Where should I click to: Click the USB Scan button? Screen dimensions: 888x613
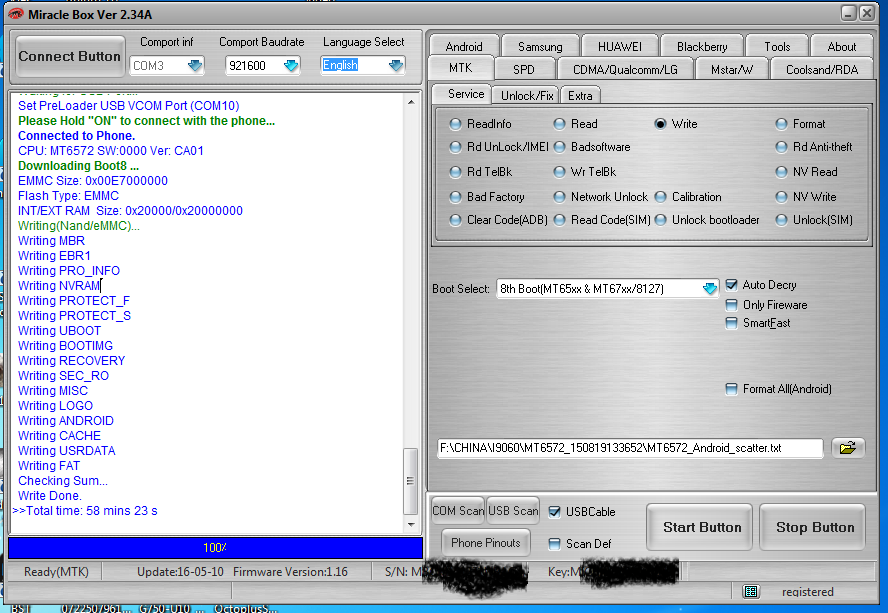(513, 510)
